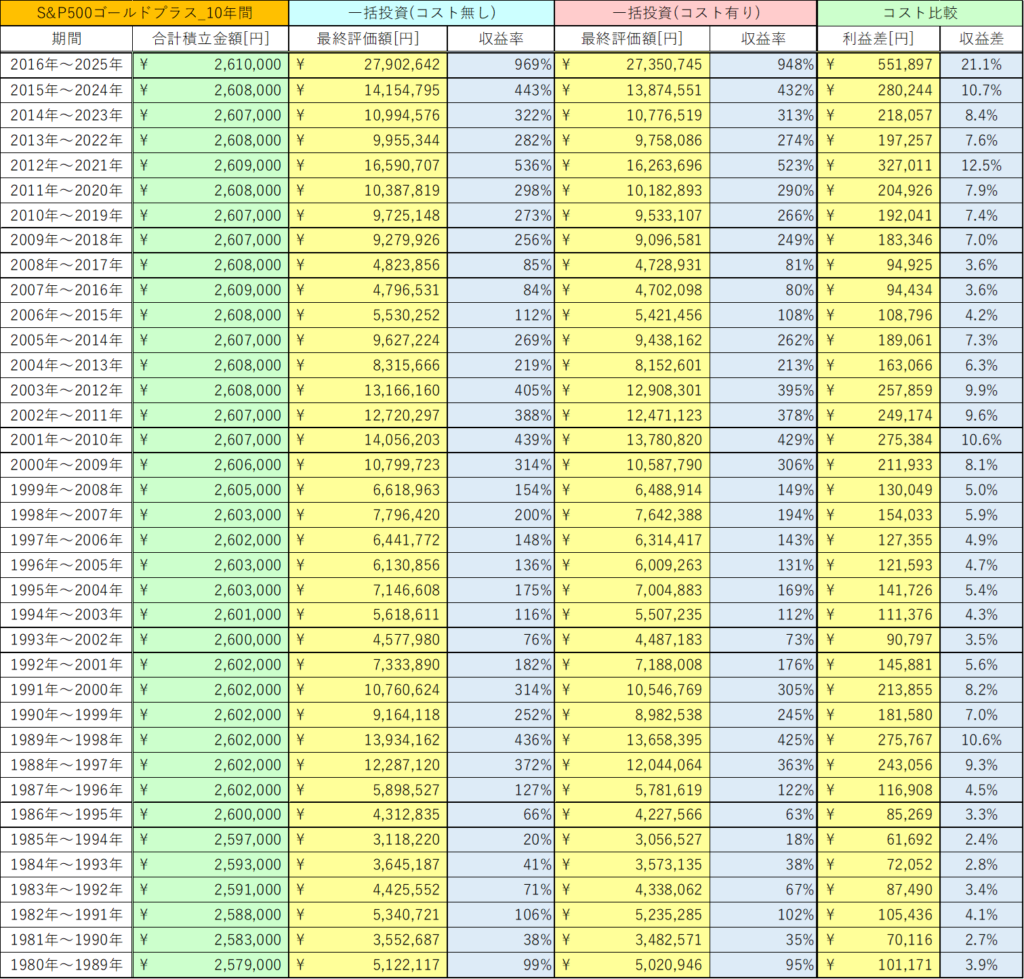Select the 一括投資(コスト有り) header cell
1024x979 pixels.
(x=686, y=13)
